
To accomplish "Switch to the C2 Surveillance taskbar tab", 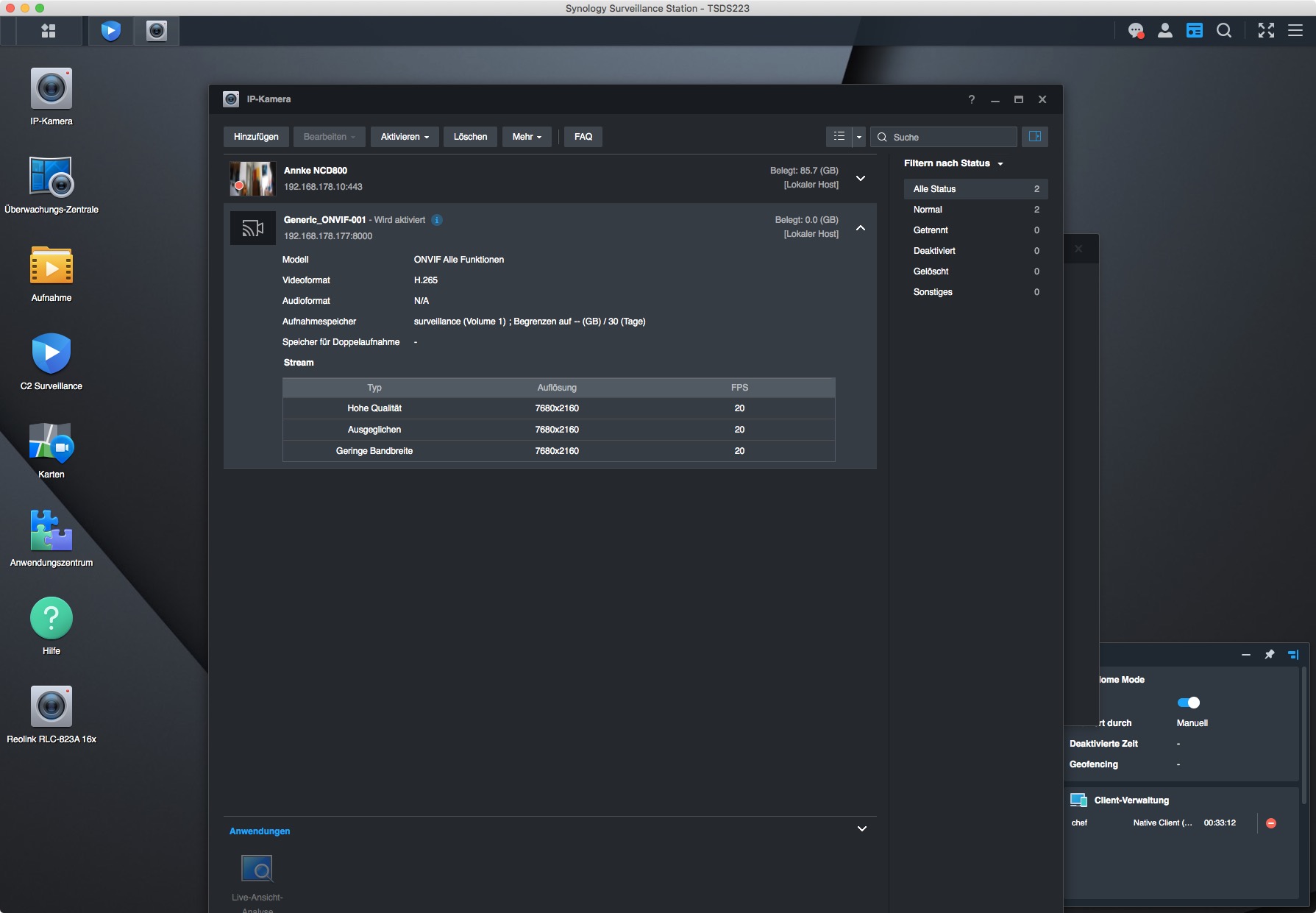I will pos(111,31).
